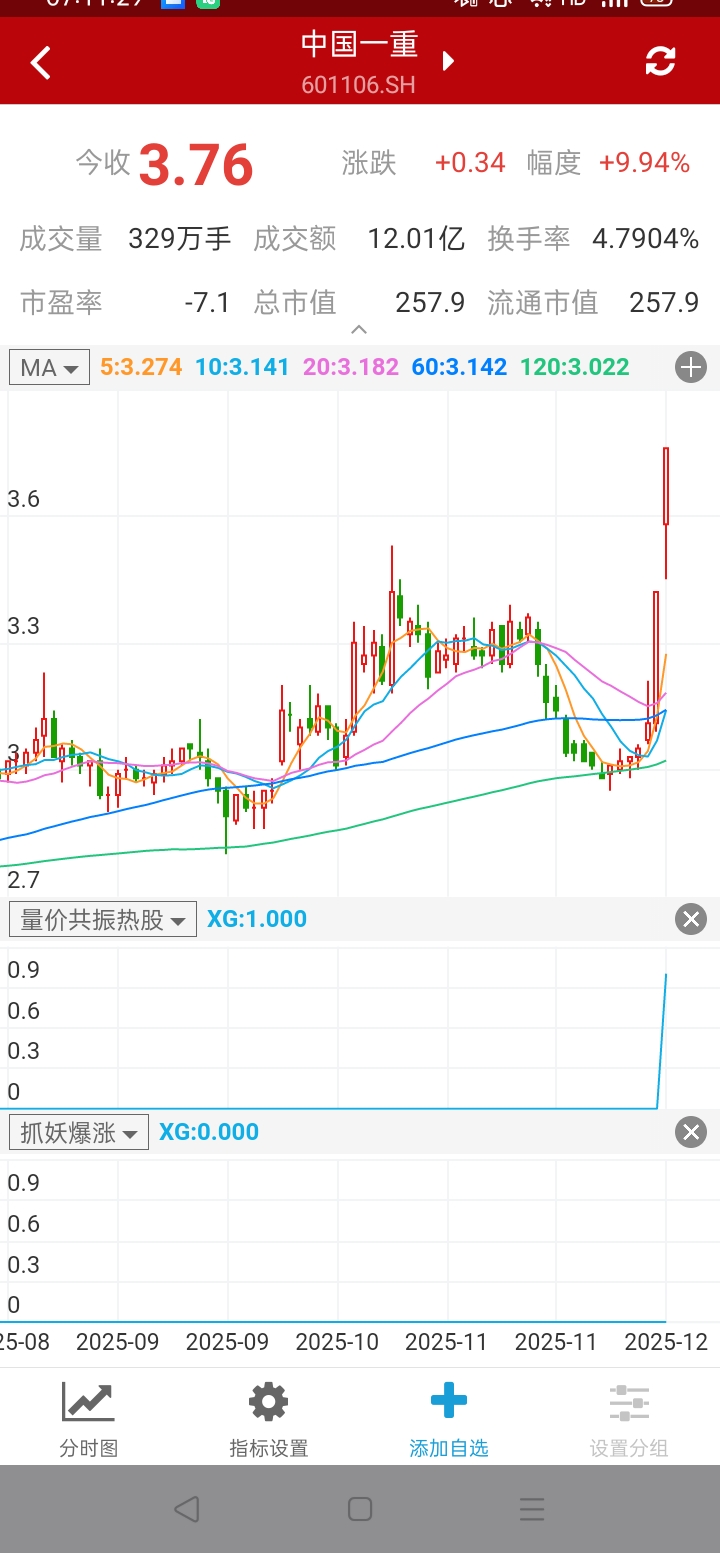Collapse the stock details with the chevron

click(x=359, y=330)
